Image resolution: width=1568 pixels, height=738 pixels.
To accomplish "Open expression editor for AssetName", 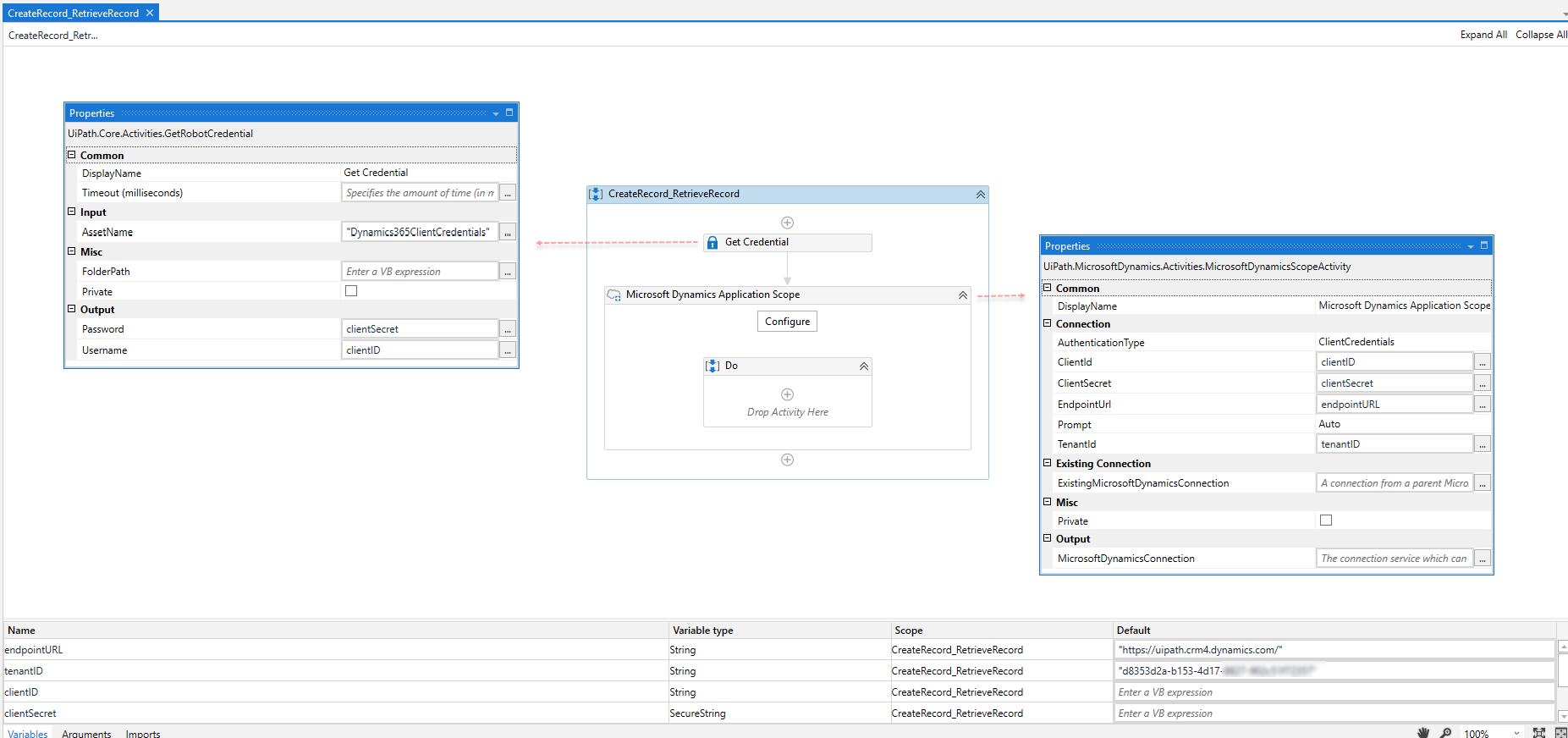I will tap(508, 232).
